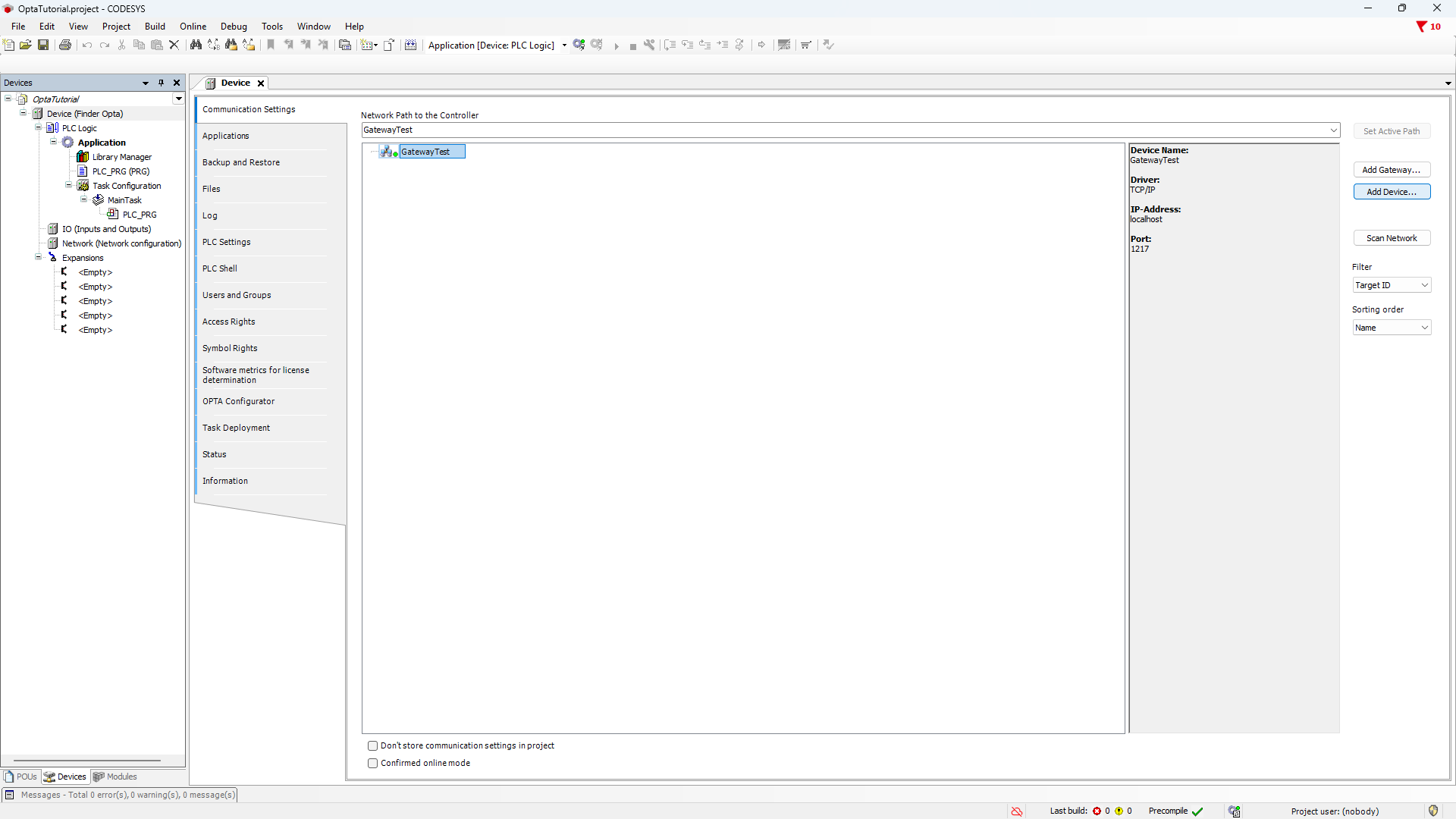Open the Online menu
The image size is (1456, 819).
coord(193,27)
